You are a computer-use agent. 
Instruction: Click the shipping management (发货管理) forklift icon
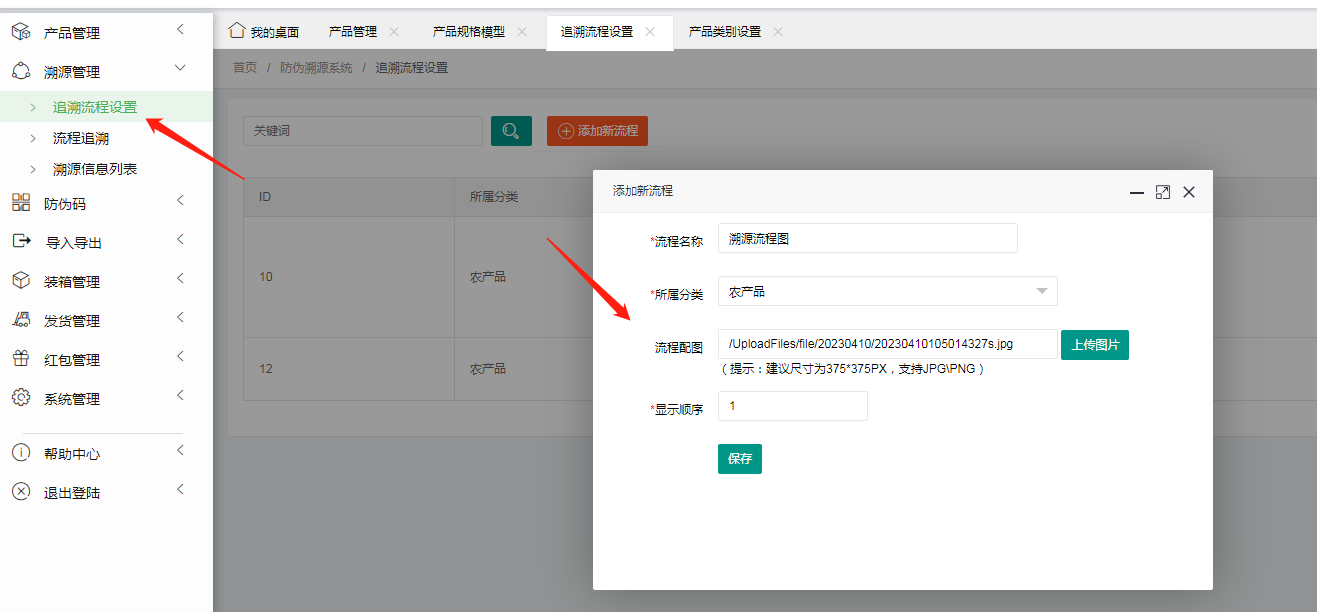pyautogui.click(x=21, y=320)
